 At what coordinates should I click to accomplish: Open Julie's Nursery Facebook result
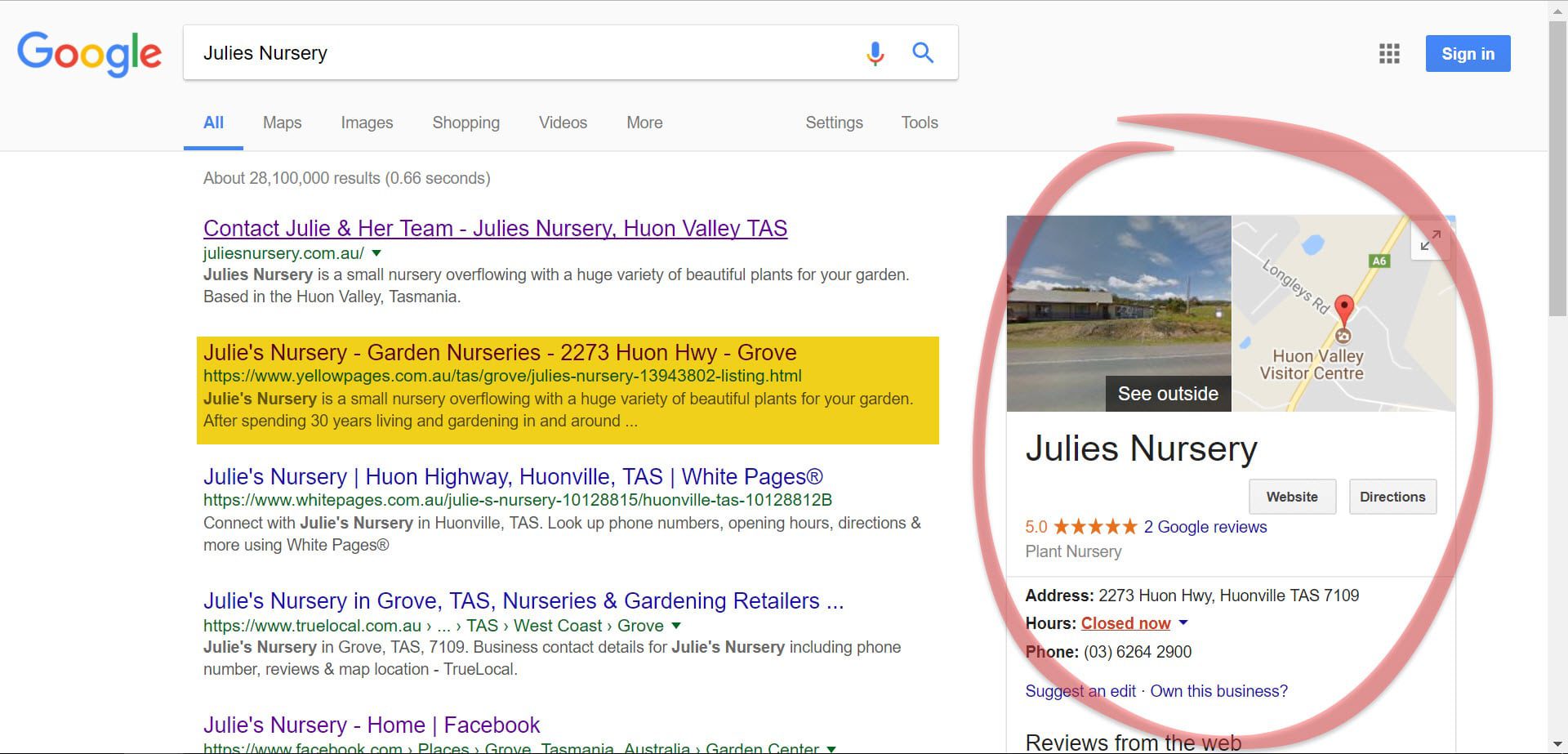tap(372, 725)
